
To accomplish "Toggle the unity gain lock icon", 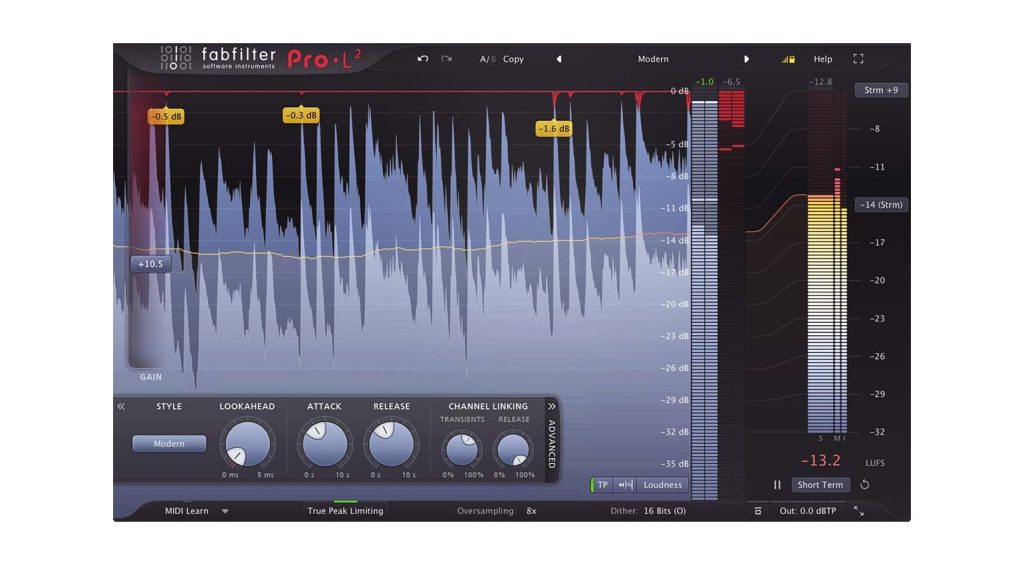I will click(x=788, y=59).
